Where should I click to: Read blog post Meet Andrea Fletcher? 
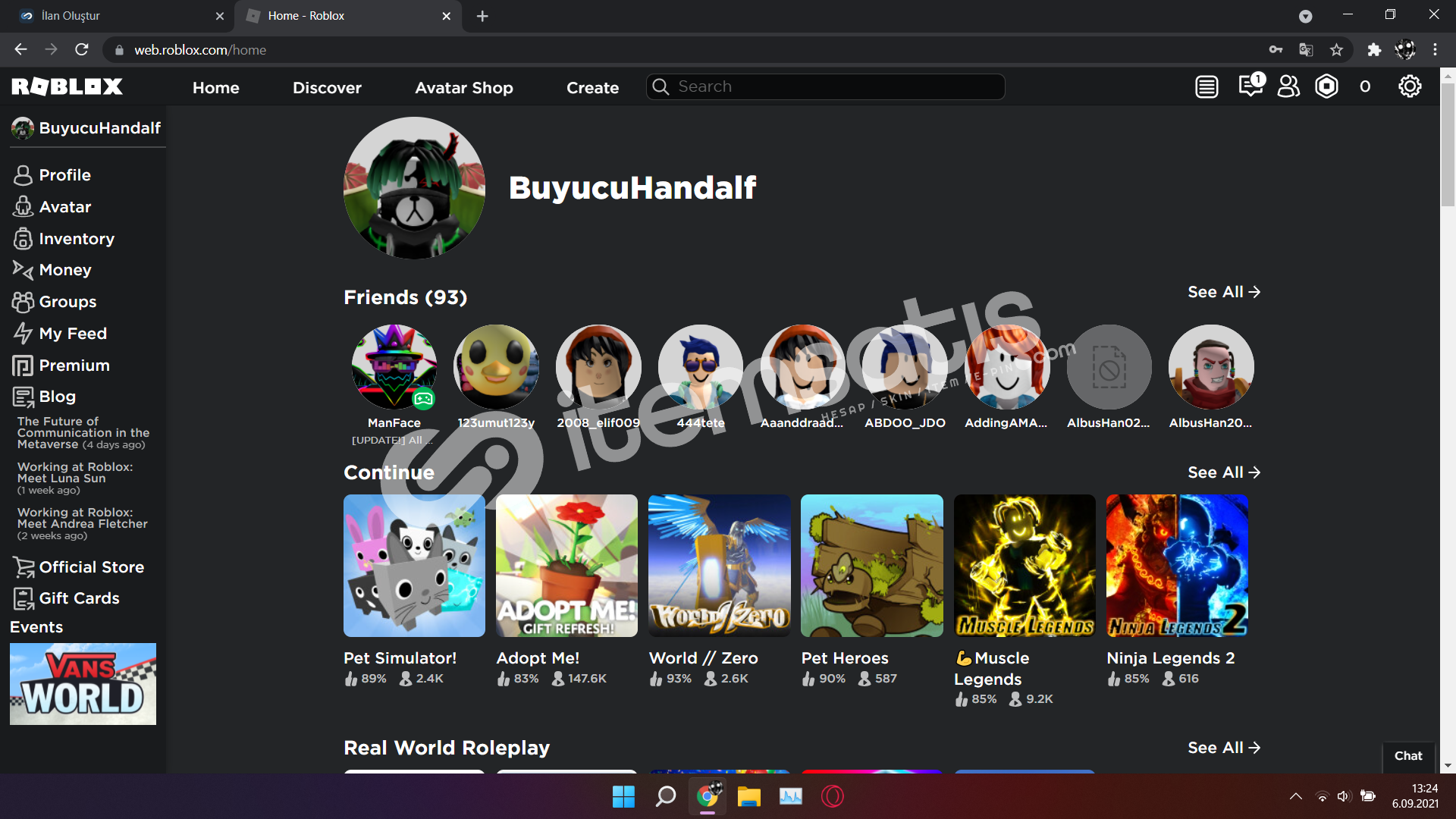[82, 524]
